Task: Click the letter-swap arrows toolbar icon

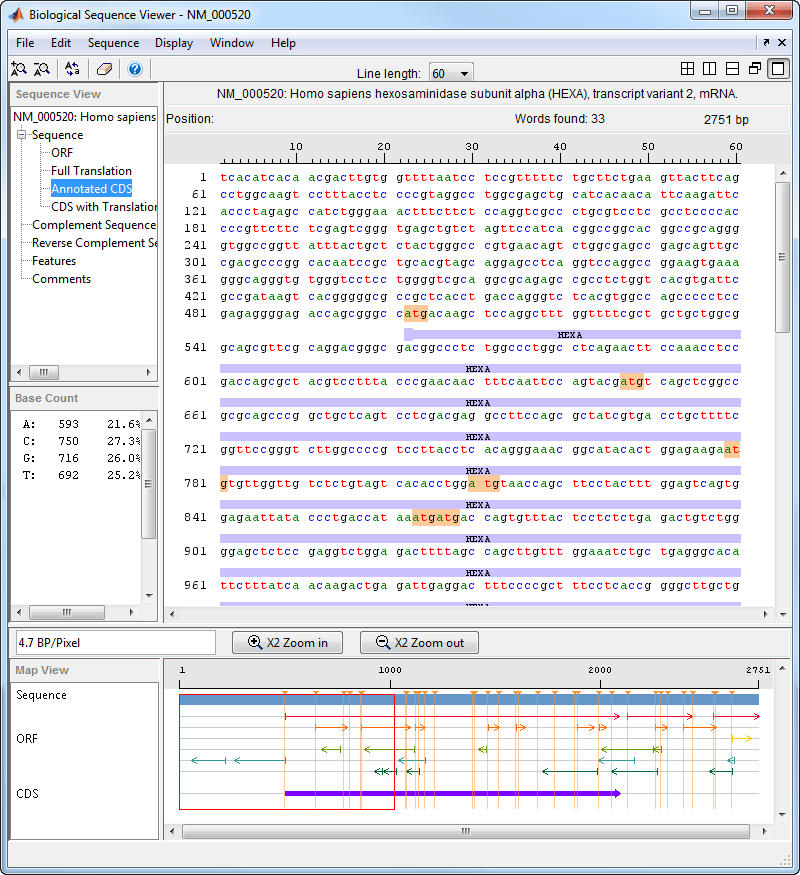Action: tap(72, 69)
